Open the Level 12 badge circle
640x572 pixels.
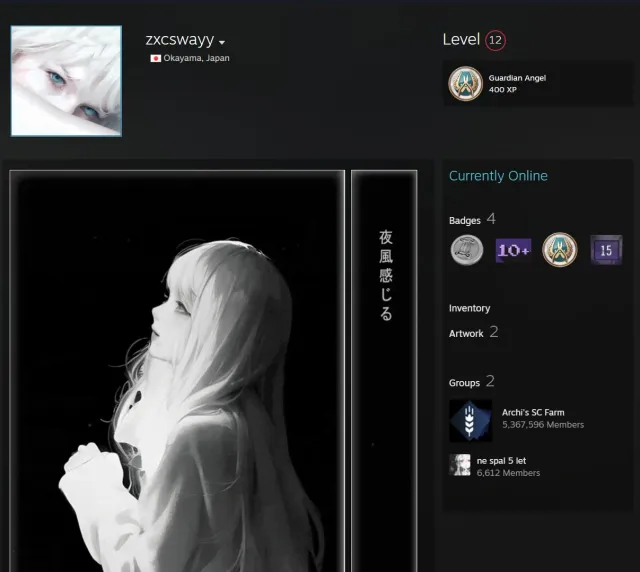click(x=495, y=40)
